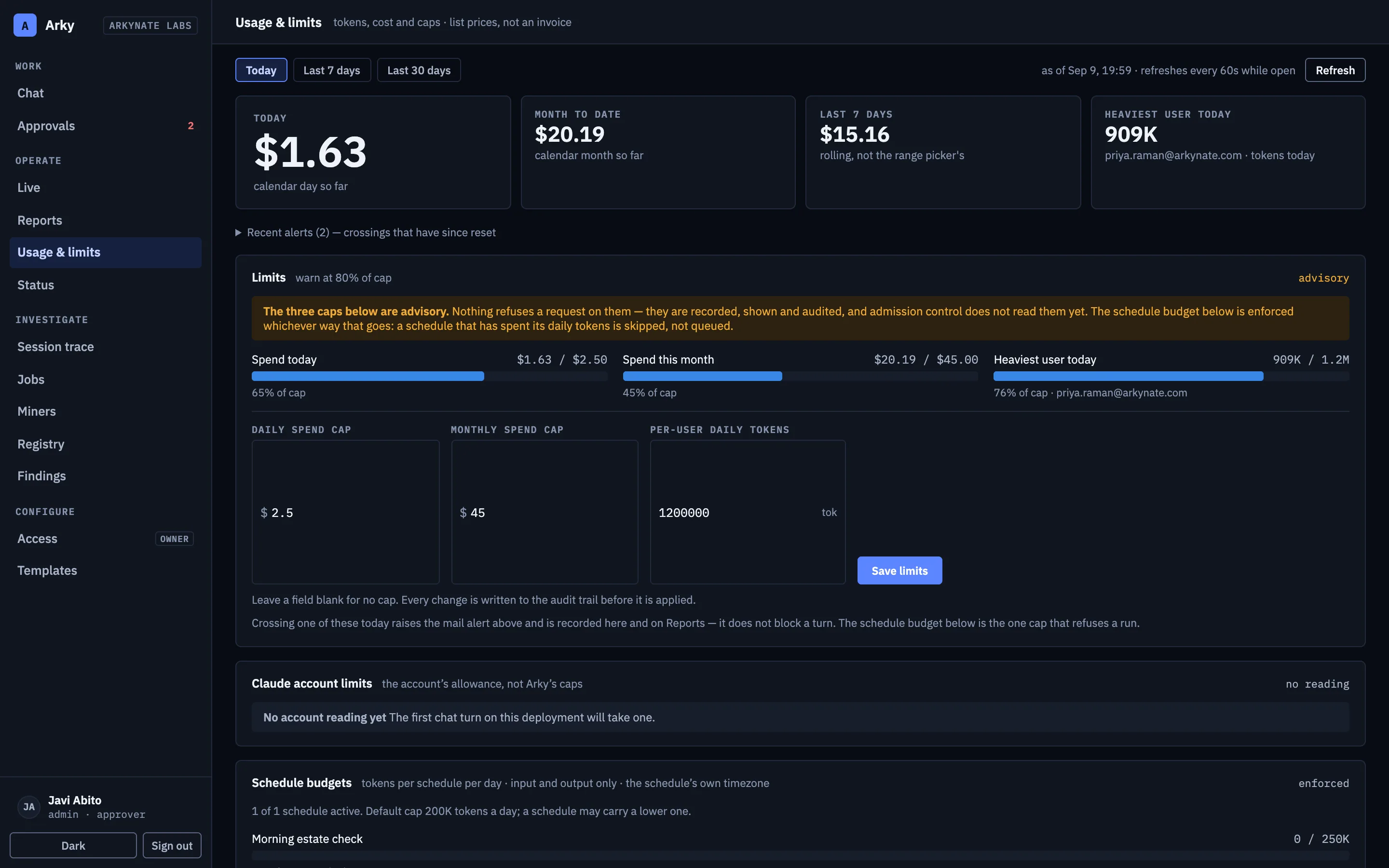This screenshot has width=1389, height=868.
Task: Click the enforced label in Schedule budgets
Action: (1323, 783)
